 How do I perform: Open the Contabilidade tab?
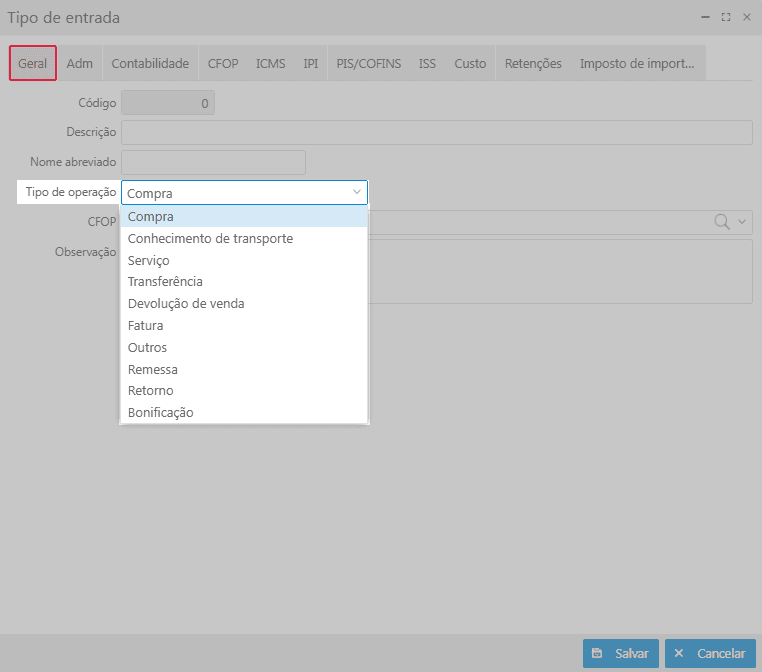(150, 63)
